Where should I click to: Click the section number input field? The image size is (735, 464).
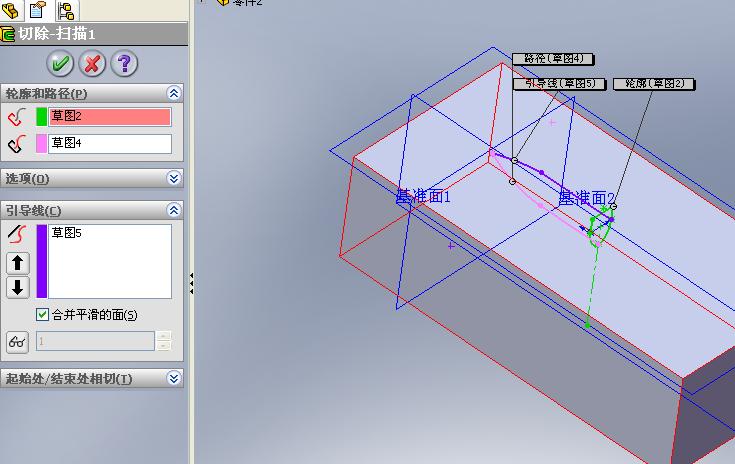click(95, 341)
